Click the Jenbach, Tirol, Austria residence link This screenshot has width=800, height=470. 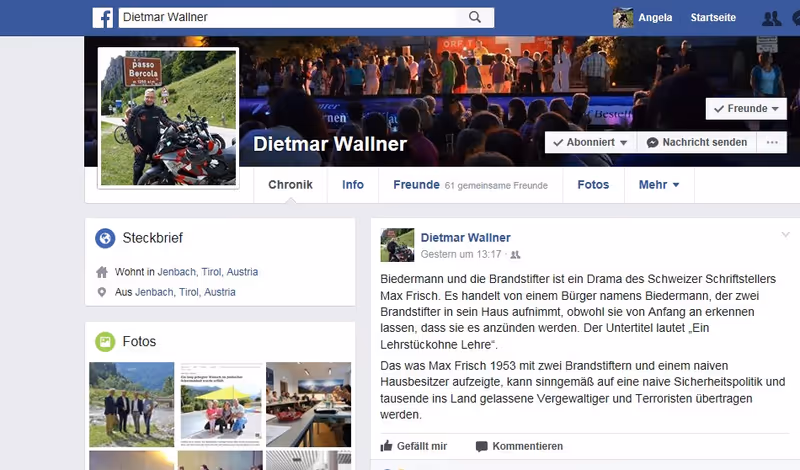(208, 272)
